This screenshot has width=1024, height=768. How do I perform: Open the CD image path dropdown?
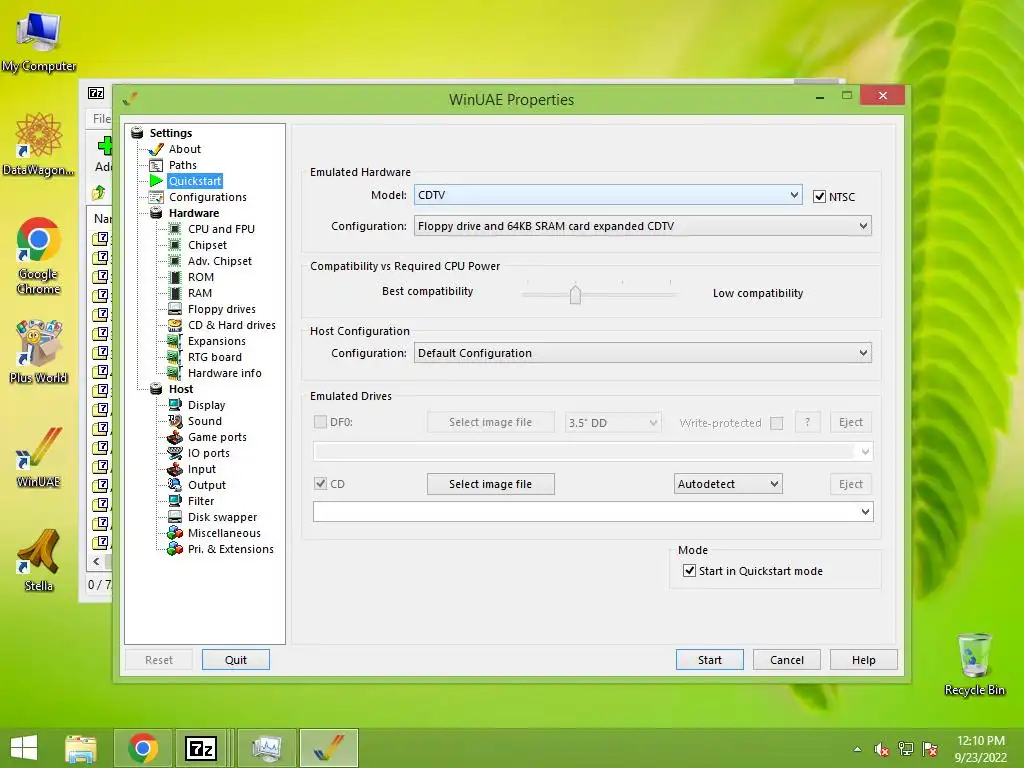[x=593, y=512]
